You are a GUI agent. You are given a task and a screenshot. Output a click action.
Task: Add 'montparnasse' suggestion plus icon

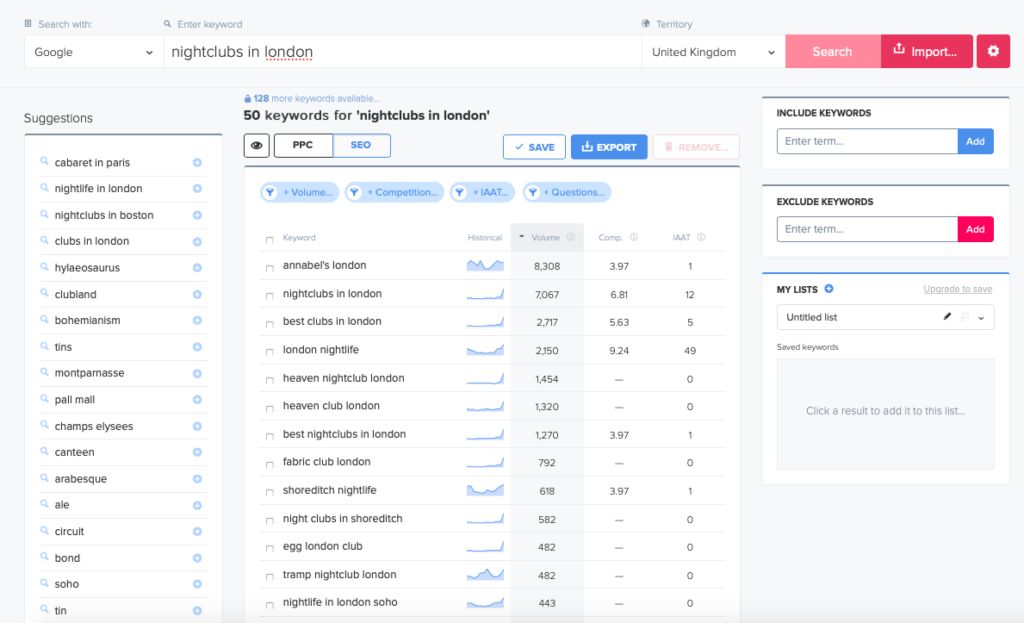click(x=197, y=374)
